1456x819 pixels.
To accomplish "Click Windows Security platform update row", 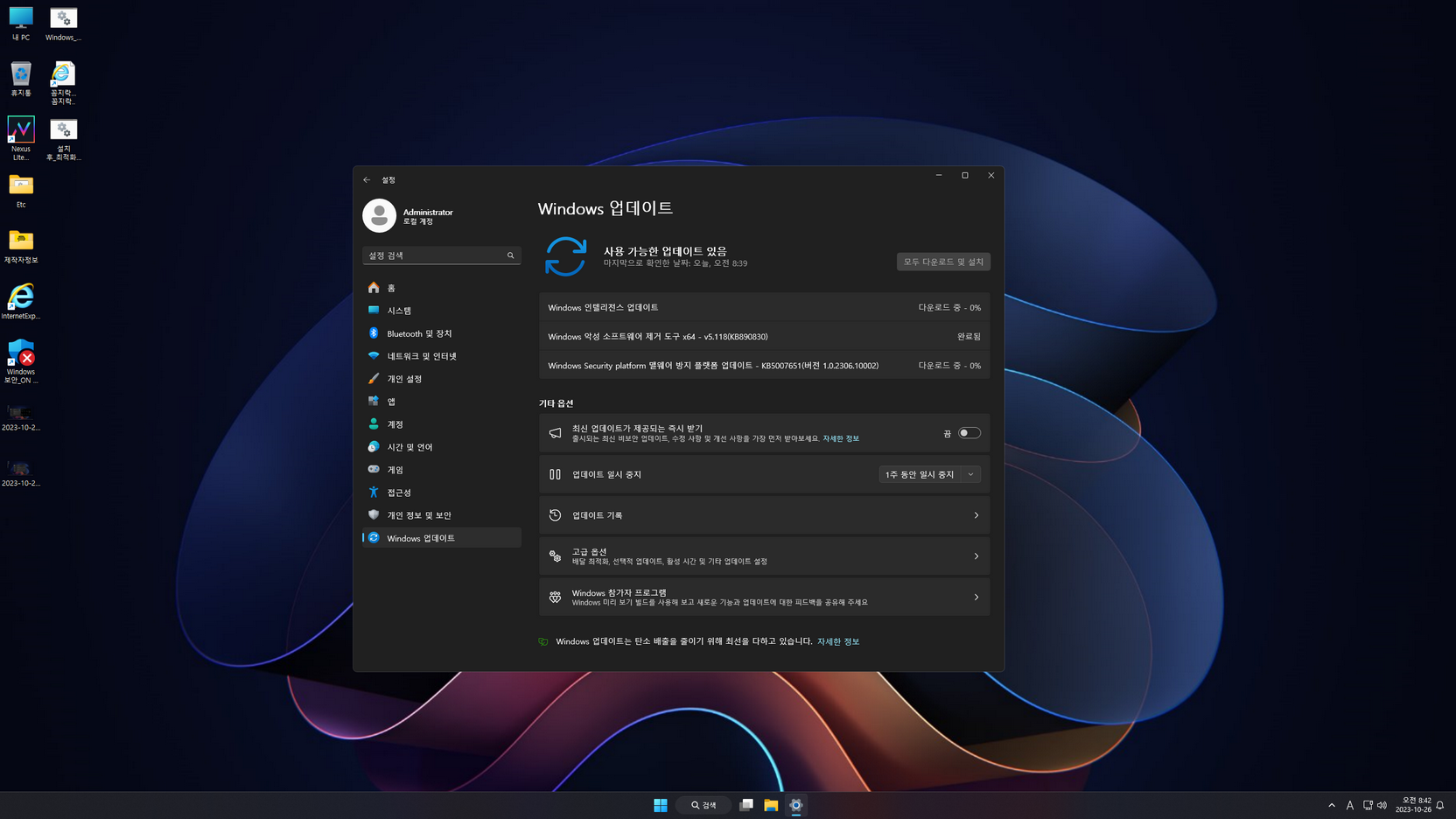I will click(x=764, y=366).
